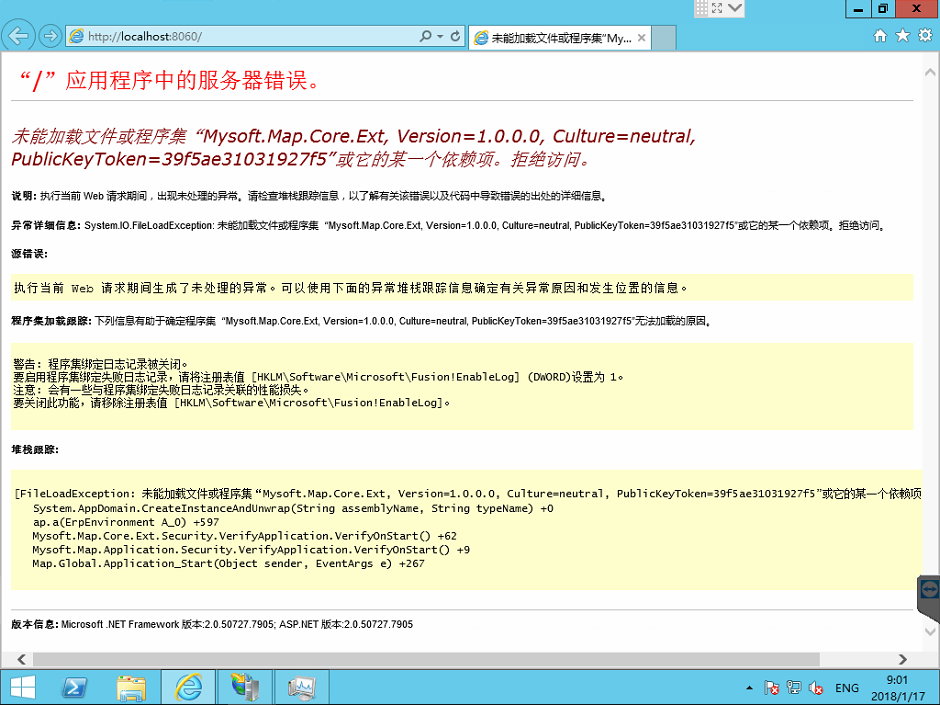Click the search magnifier in address bar
This screenshot has width=940, height=705.
pyautogui.click(x=426, y=36)
